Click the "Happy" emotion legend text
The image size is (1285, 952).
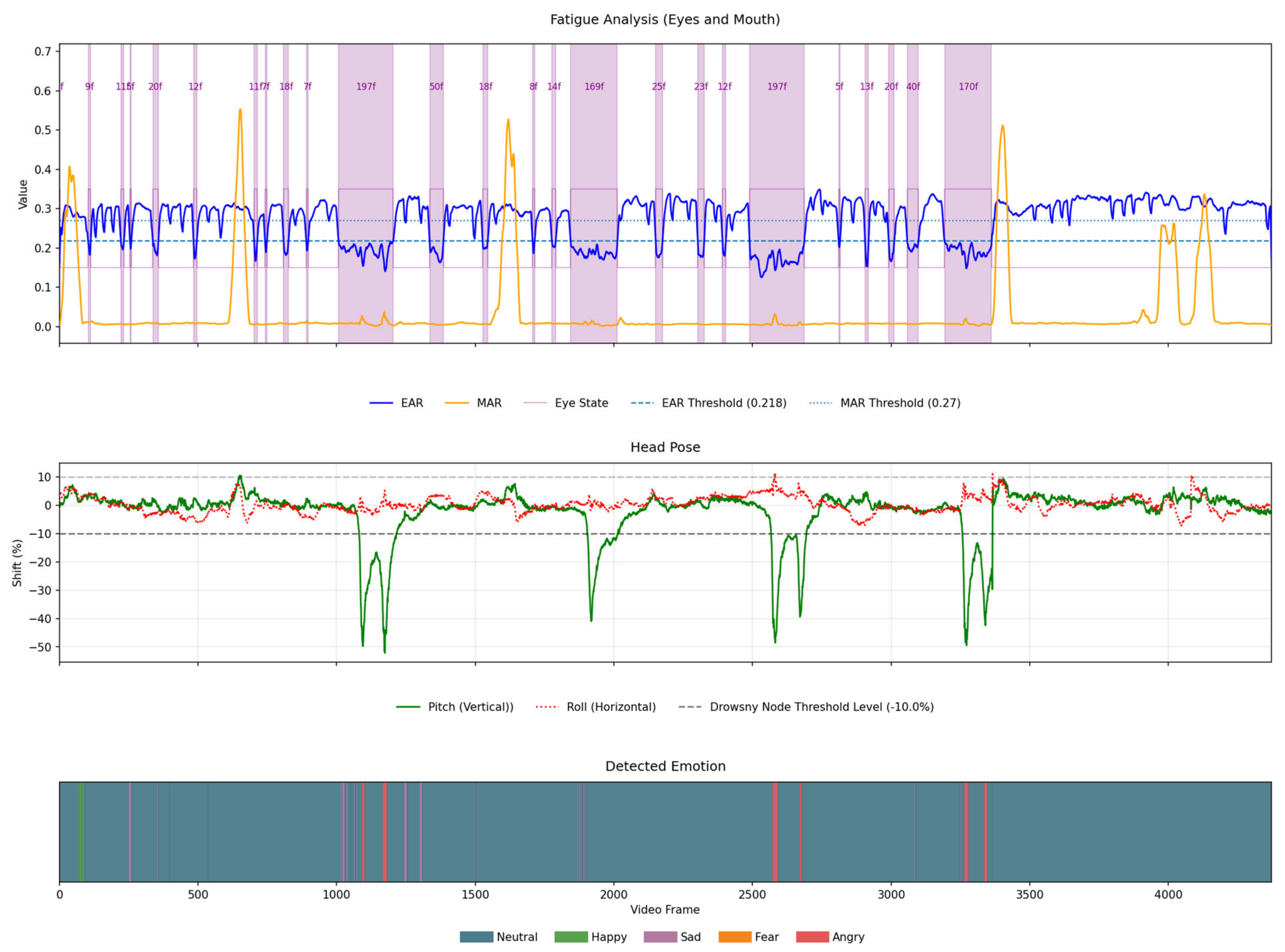(609, 937)
